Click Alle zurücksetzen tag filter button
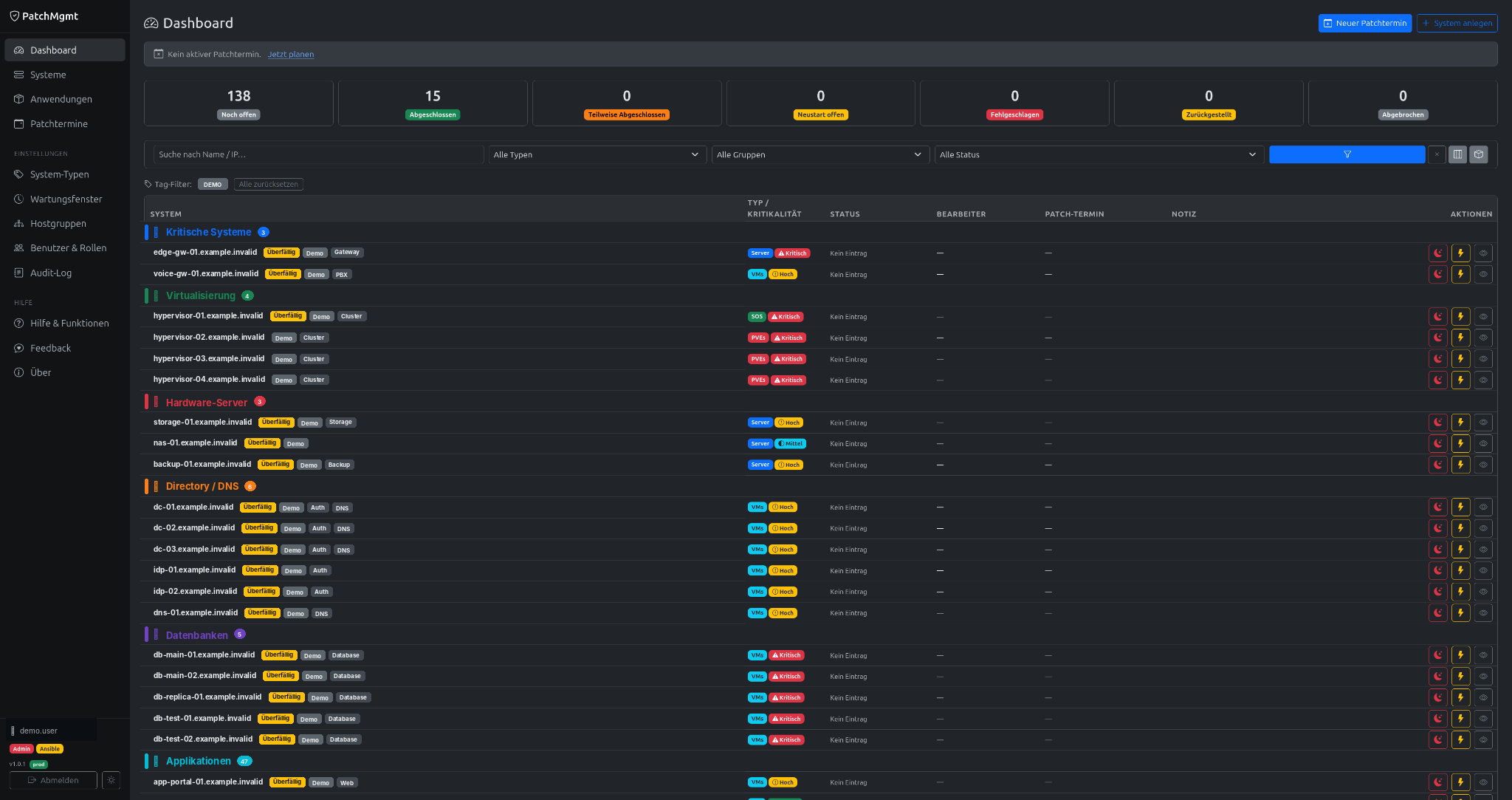The image size is (1512, 800). click(269, 184)
